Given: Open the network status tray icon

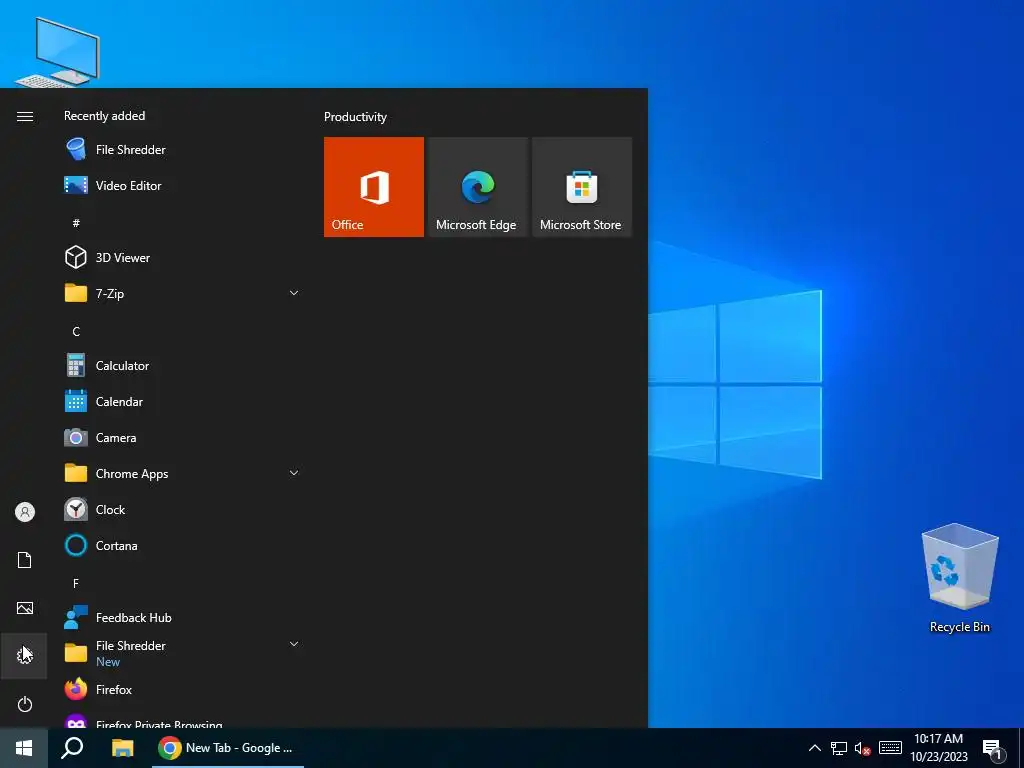Looking at the screenshot, I should tap(839, 748).
